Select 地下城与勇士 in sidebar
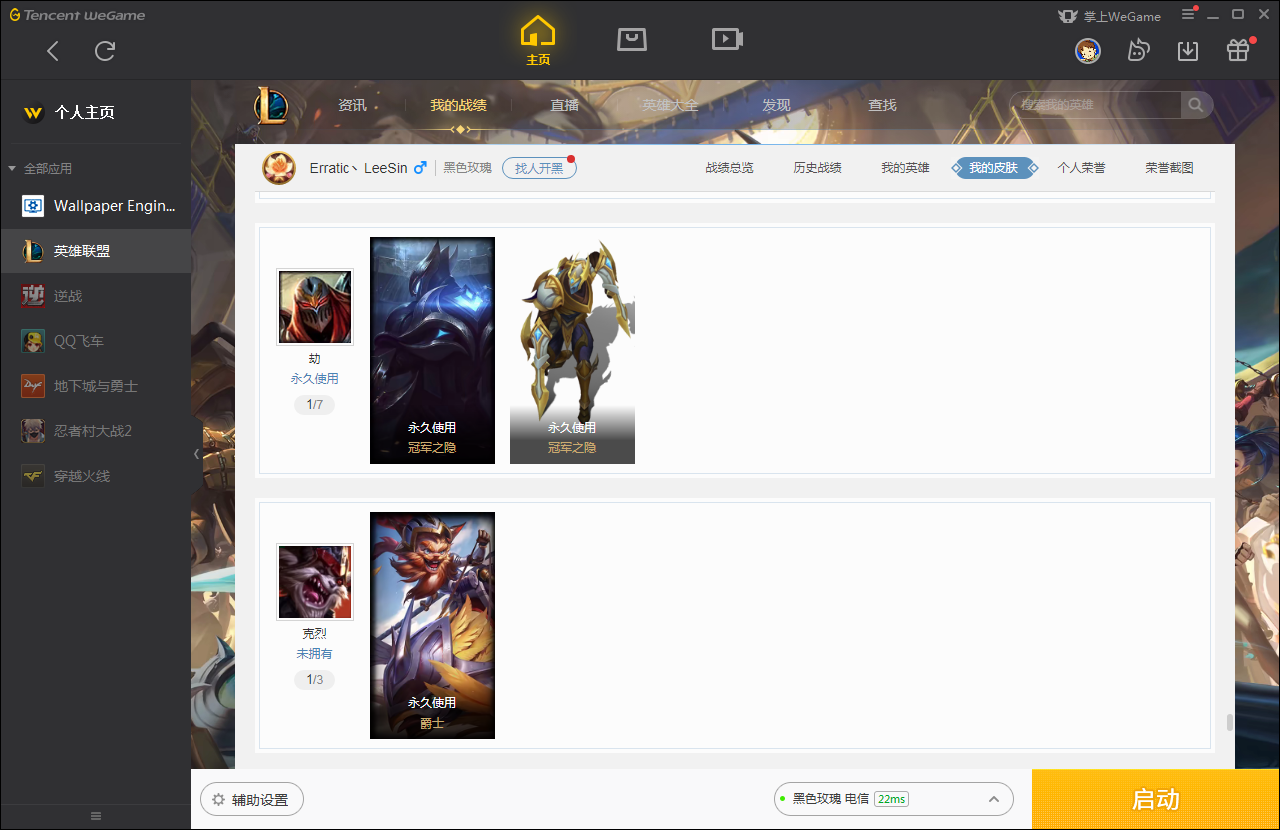1280x830 pixels. point(95,386)
